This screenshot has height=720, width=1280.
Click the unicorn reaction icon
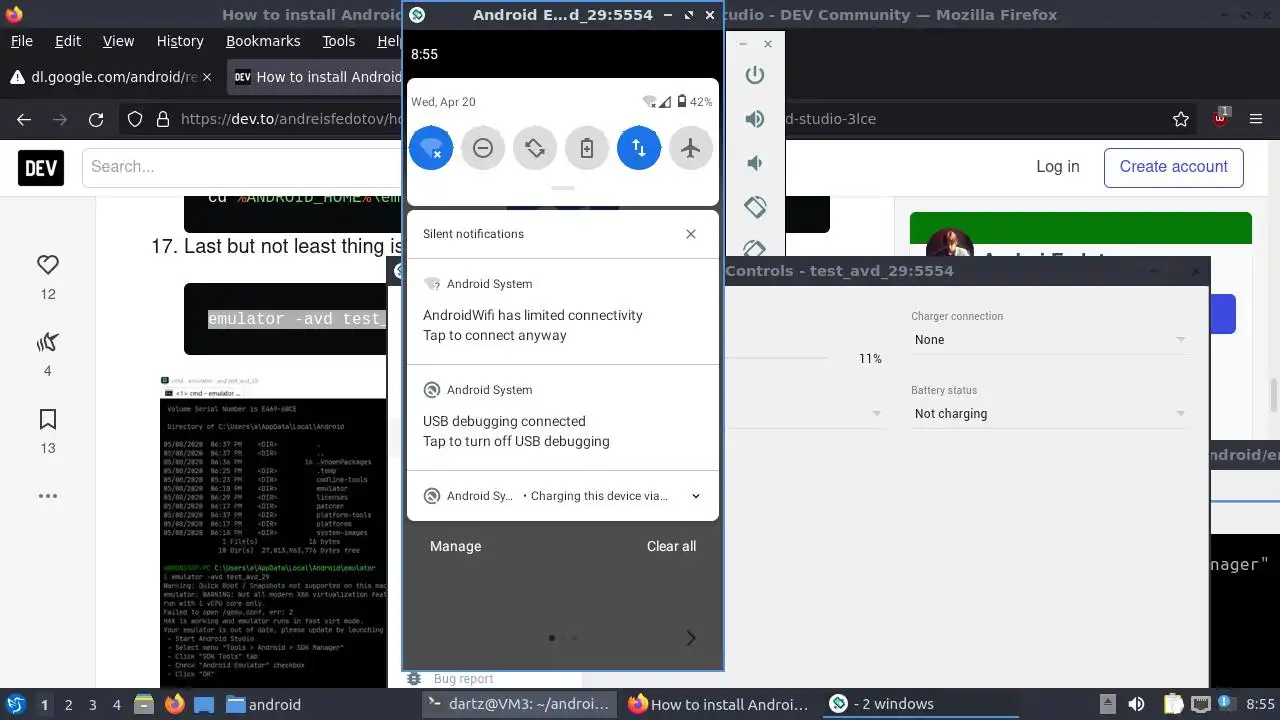(x=48, y=342)
